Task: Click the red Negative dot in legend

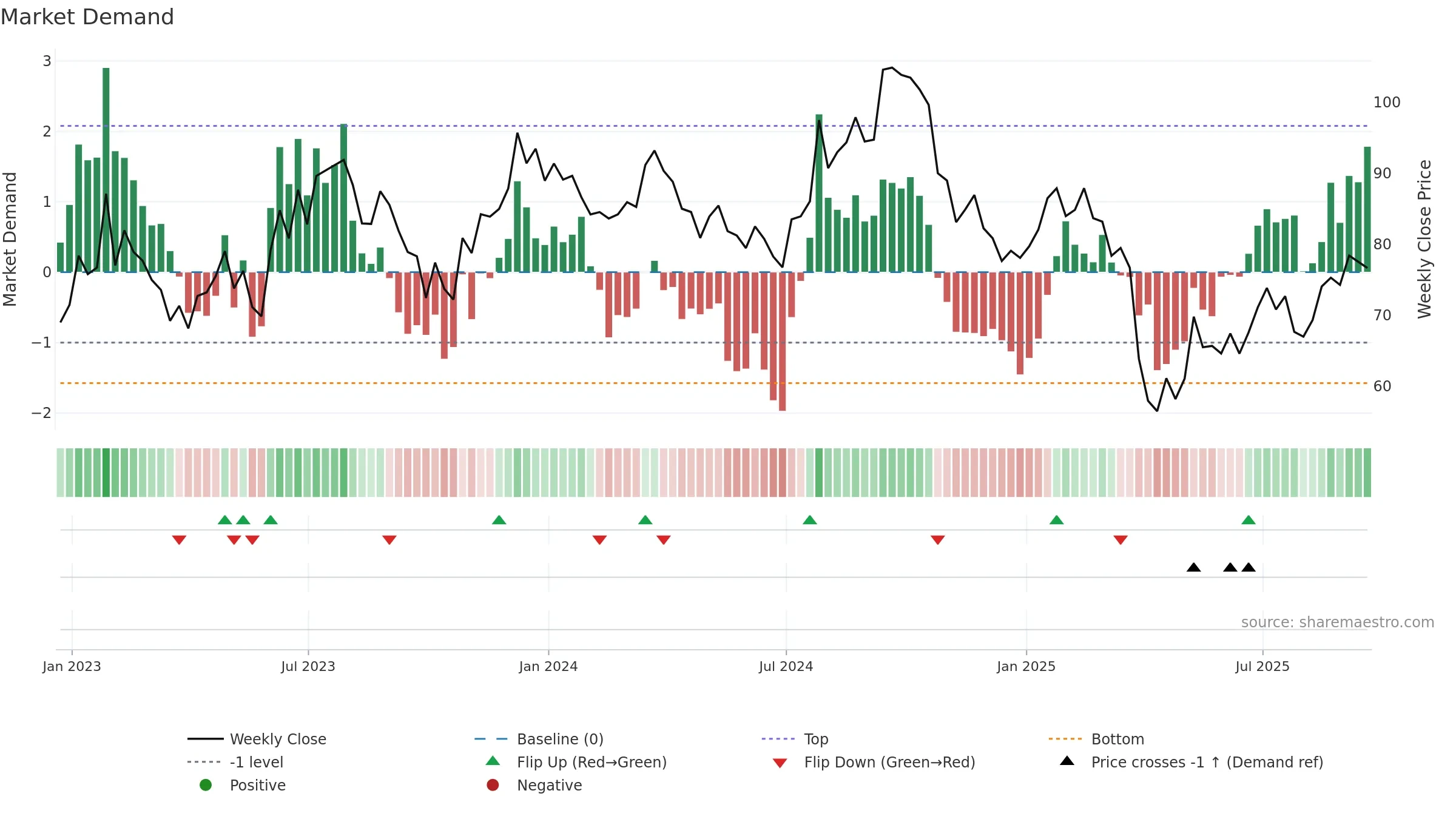Action: [493, 785]
